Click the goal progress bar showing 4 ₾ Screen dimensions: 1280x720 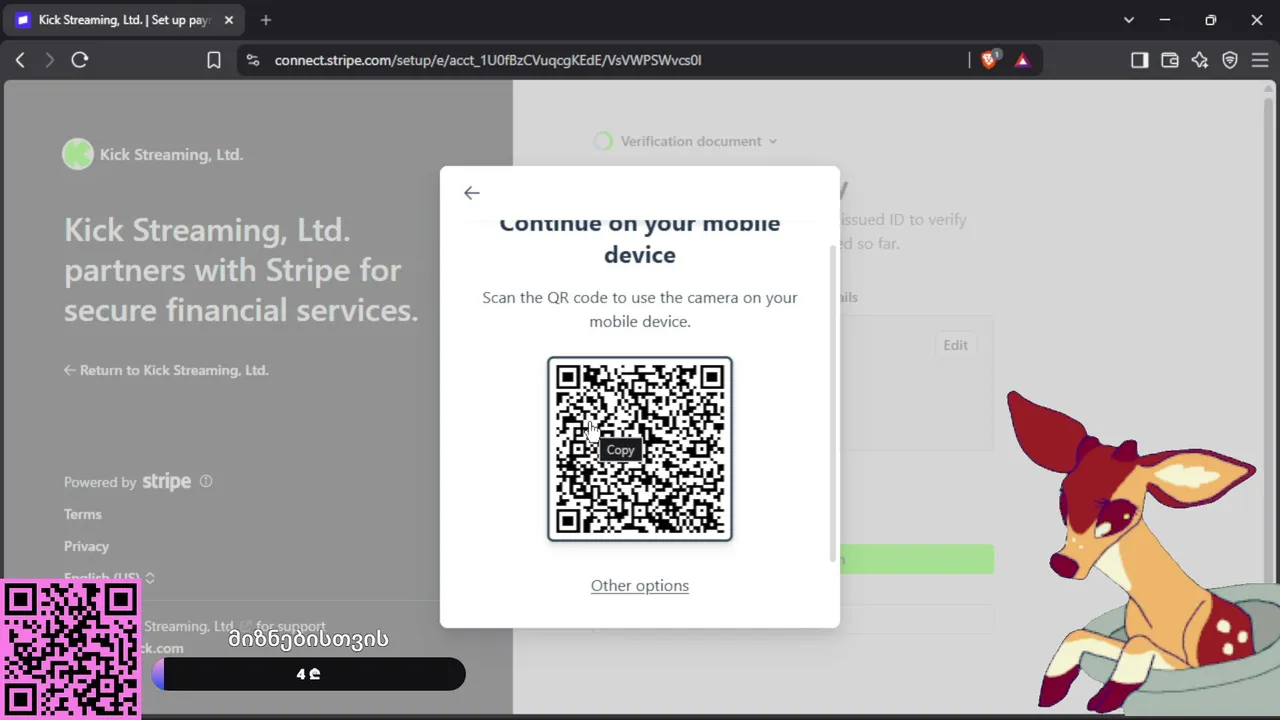pyautogui.click(x=308, y=674)
